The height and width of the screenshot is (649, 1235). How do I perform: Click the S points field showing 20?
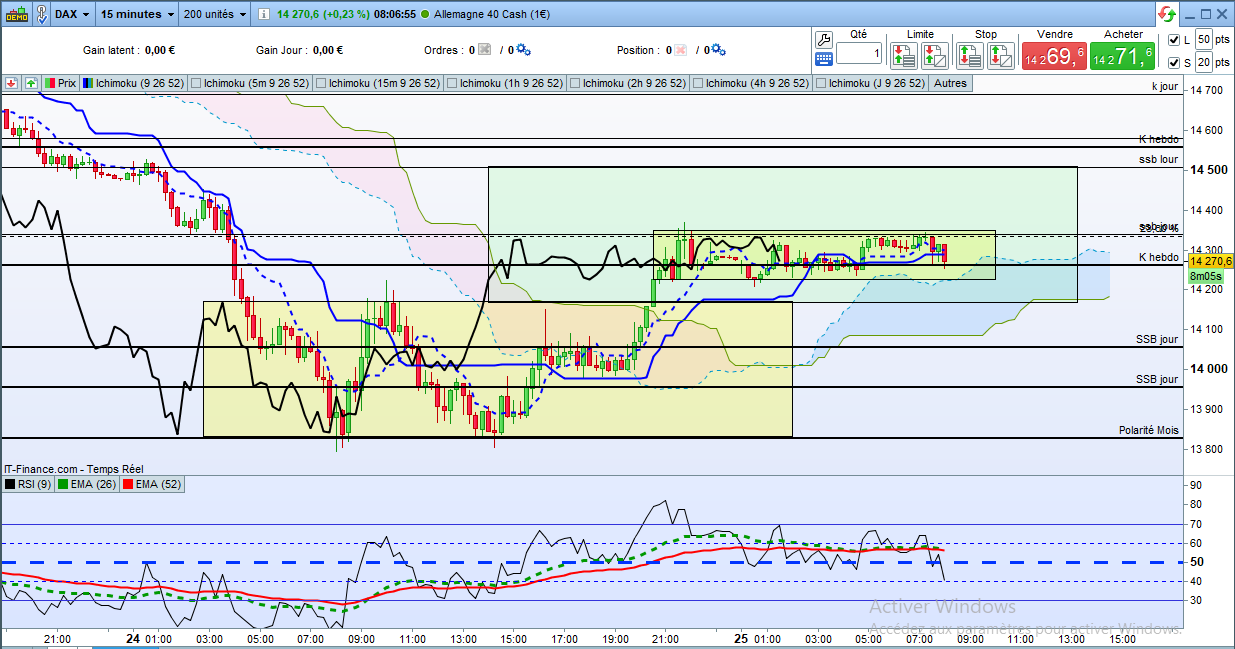[1204, 62]
